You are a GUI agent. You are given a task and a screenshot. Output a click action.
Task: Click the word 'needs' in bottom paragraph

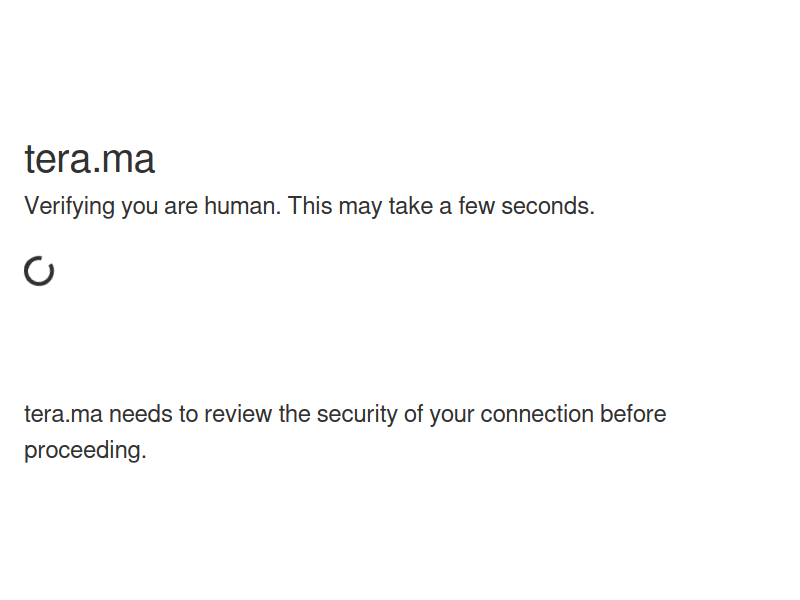pos(141,414)
